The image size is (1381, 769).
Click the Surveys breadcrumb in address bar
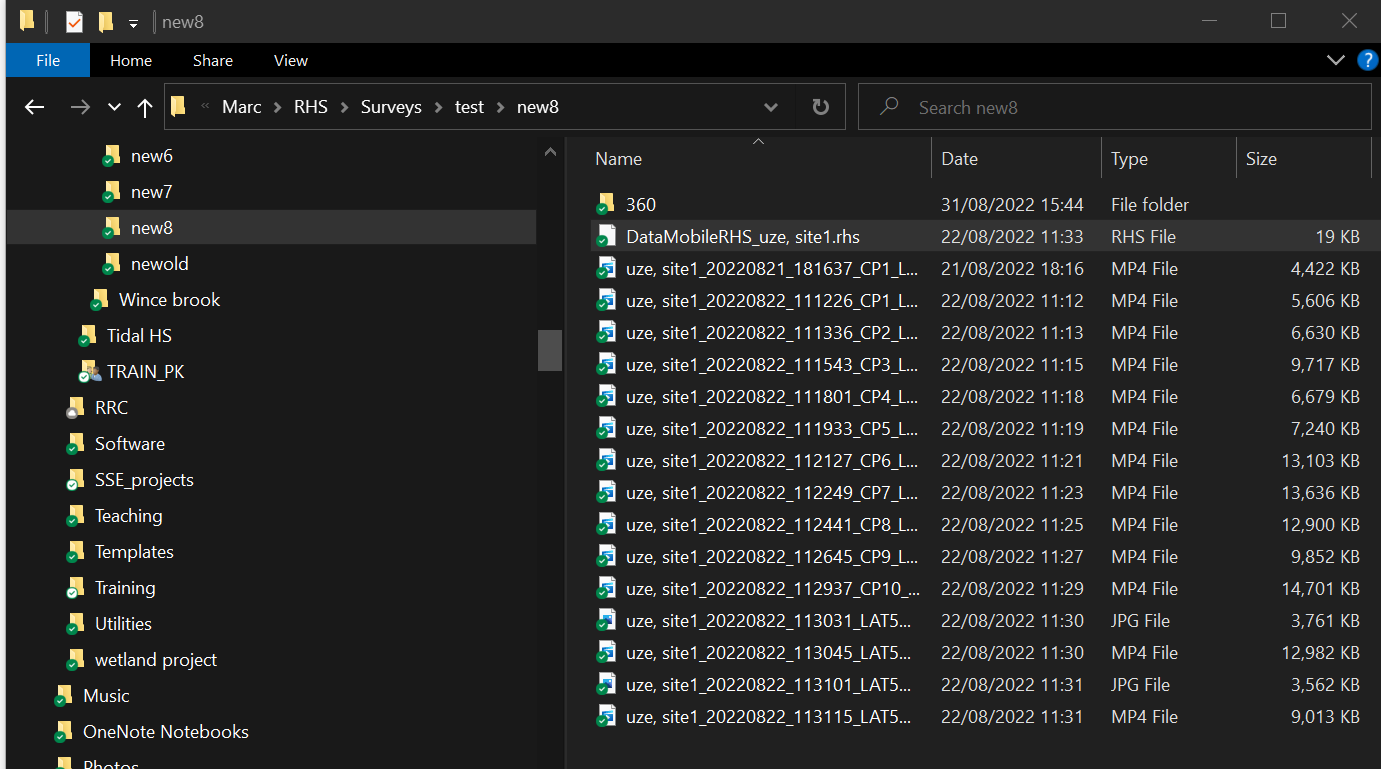(391, 107)
